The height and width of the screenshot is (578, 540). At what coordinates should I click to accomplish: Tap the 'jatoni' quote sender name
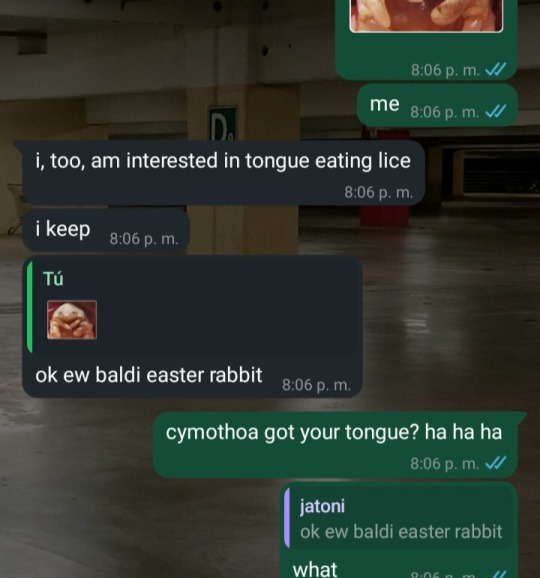tap(323, 506)
